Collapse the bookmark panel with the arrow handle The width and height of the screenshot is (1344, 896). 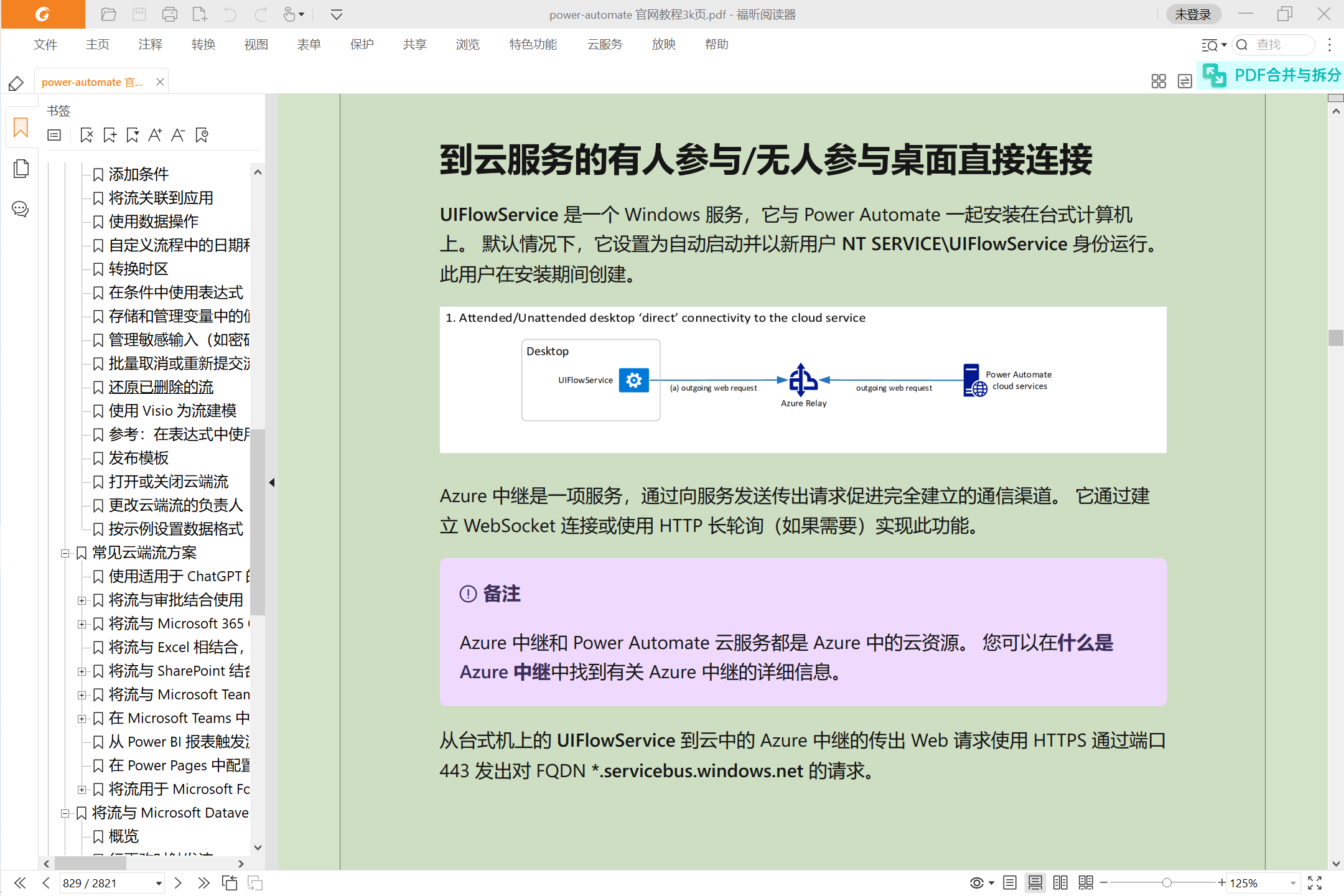click(272, 482)
